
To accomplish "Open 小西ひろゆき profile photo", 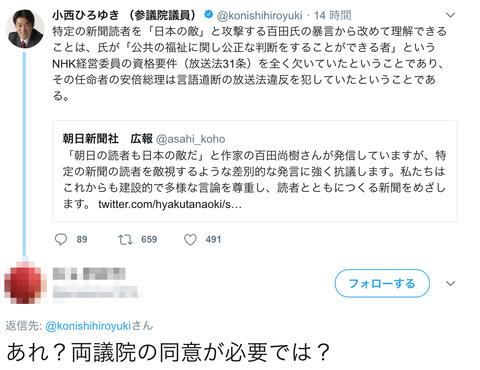I will [x=25, y=29].
